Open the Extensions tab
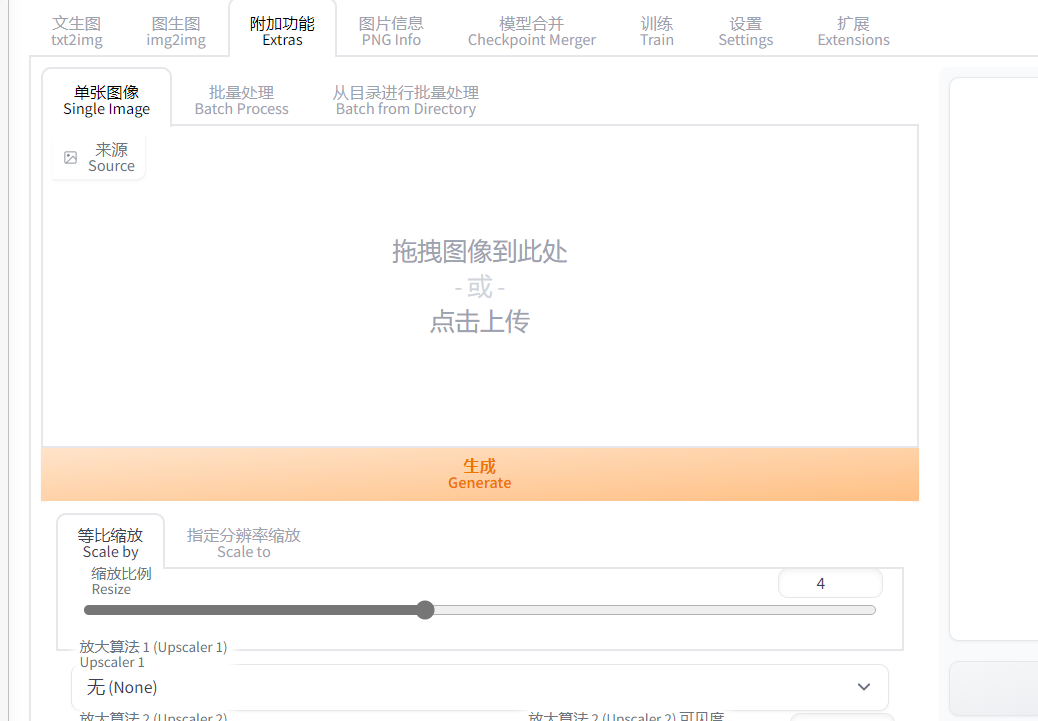The image size is (1038, 721). click(853, 32)
